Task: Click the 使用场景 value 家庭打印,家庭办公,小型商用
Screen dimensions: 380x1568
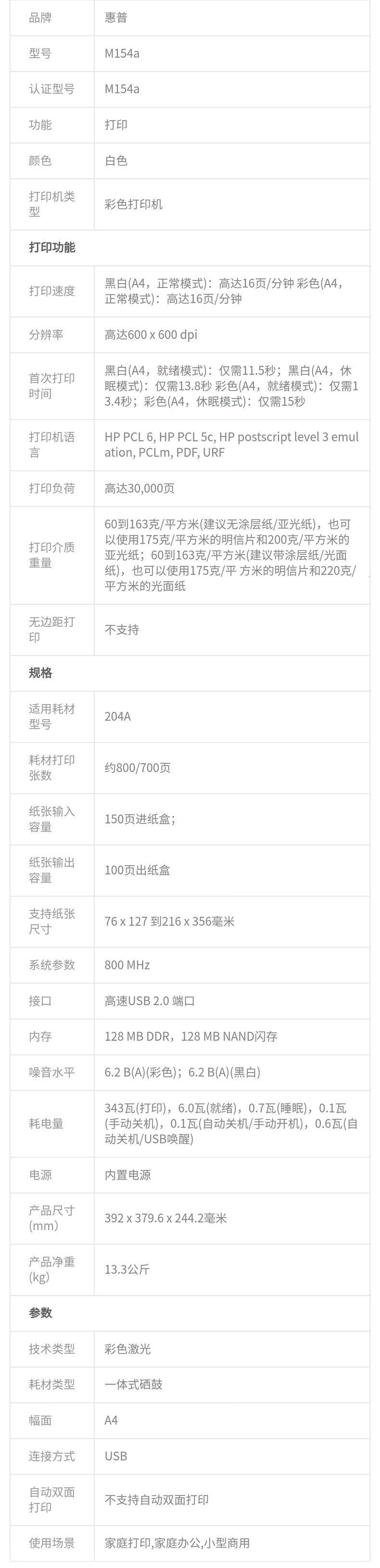Action: point(177,1543)
